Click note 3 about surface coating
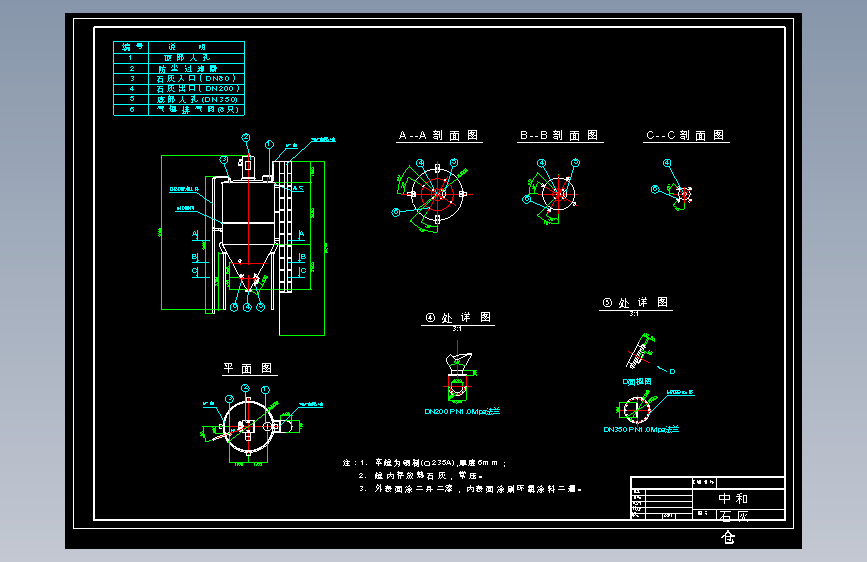The width and height of the screenshot is (867, 562). coord(469,489)
